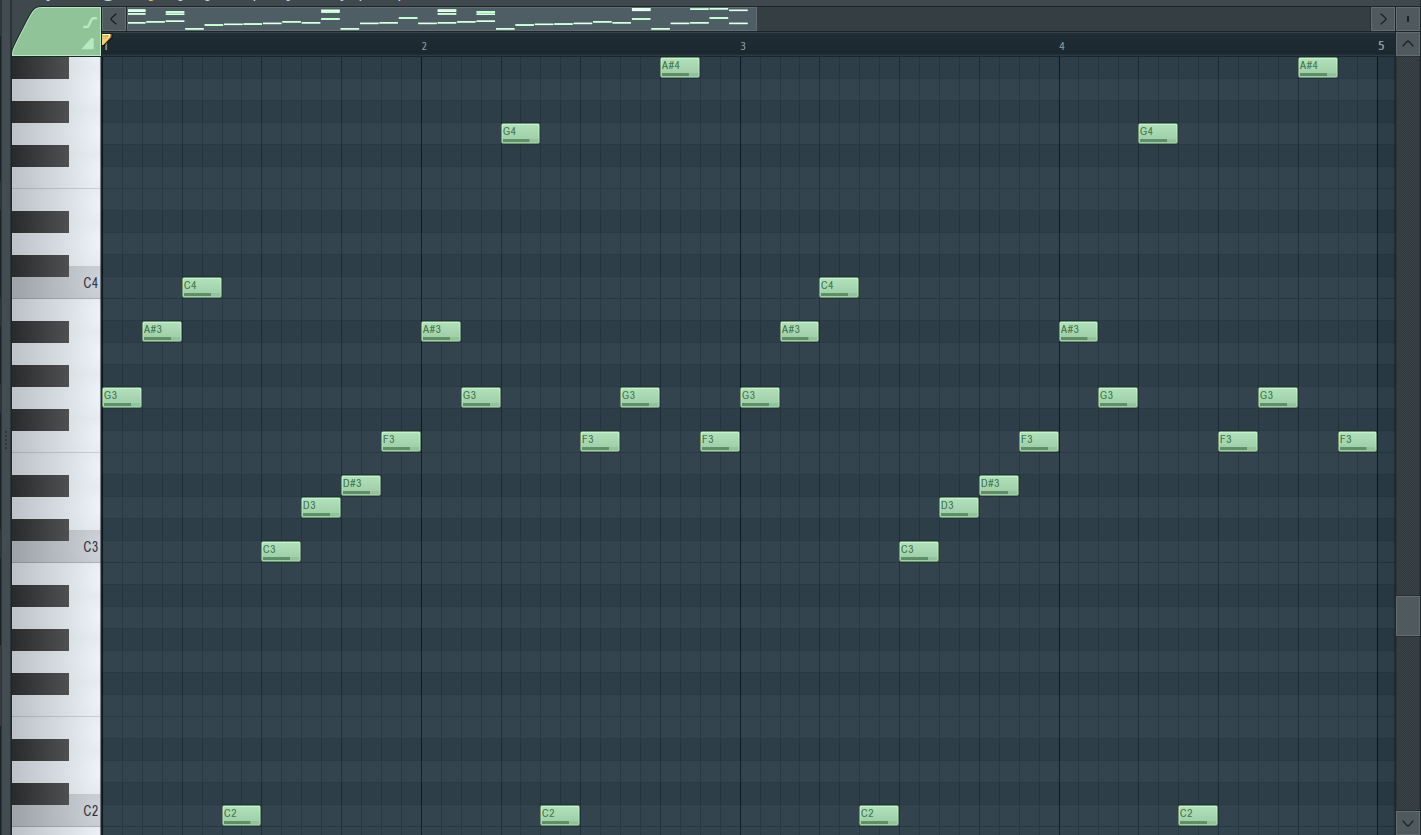Screen dimensions: 1421x835
Task: Select the C2 note in bar 1
Action: click(x=241, y=815)
